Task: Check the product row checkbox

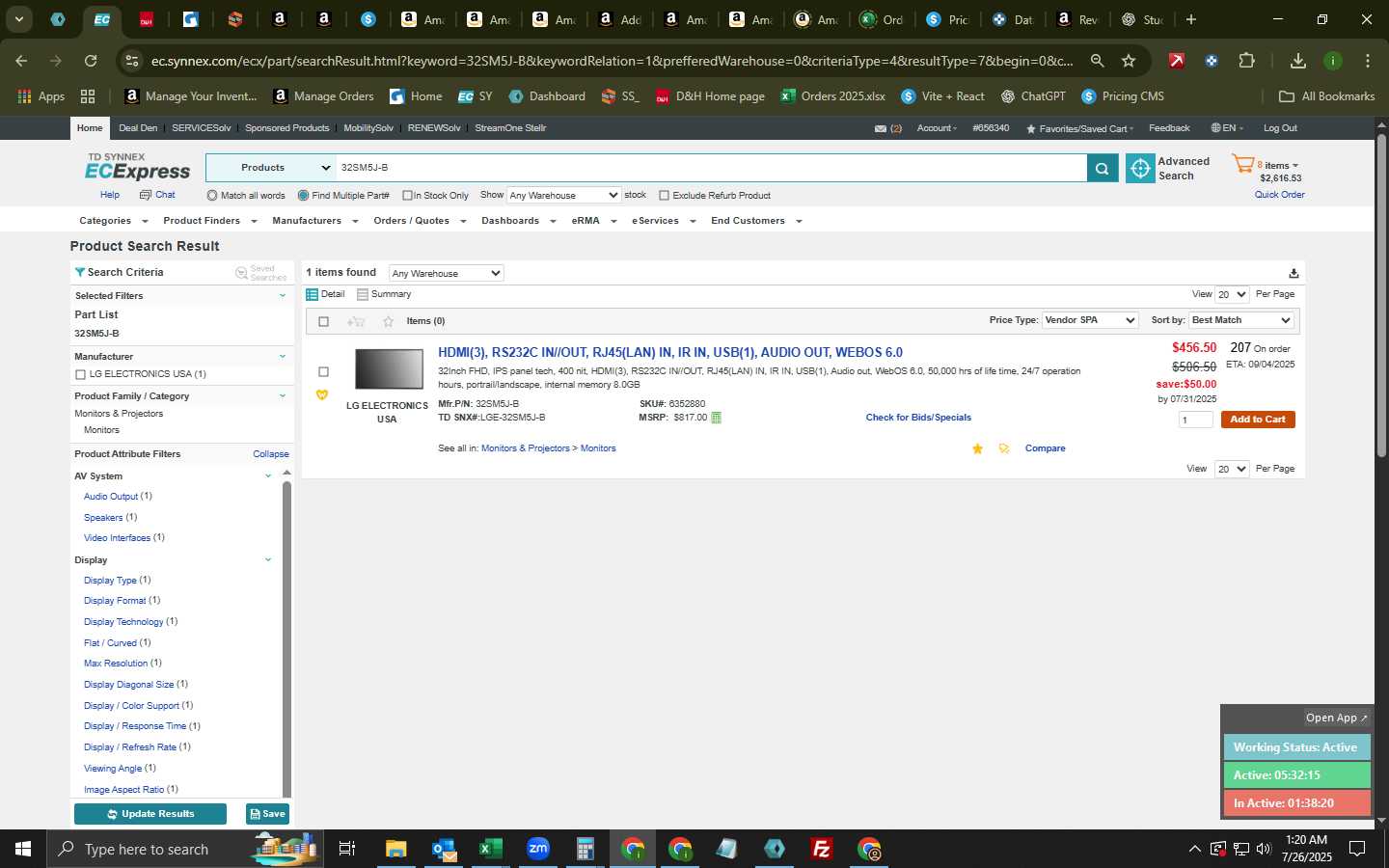Action: 323,372
